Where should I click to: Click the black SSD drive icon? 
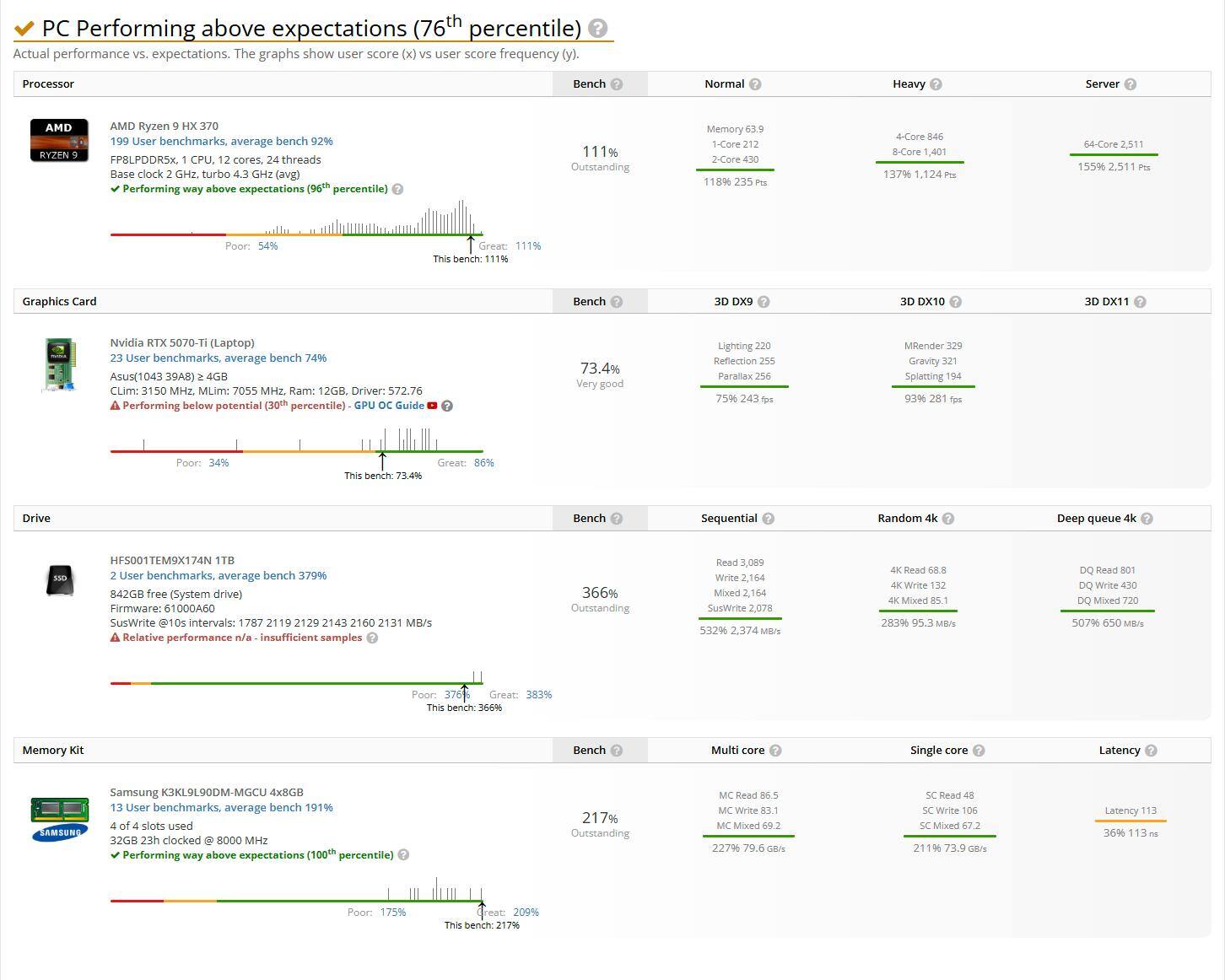(x=59, y=579)
